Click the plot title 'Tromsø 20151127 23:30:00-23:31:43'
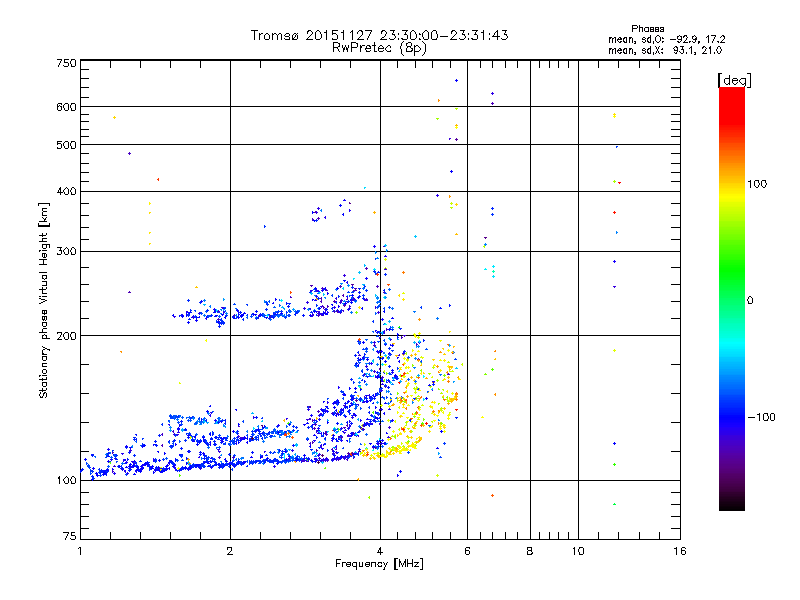The width and height of the screenshot is (800, 600). pyautogui.click(x=379, y=35)
